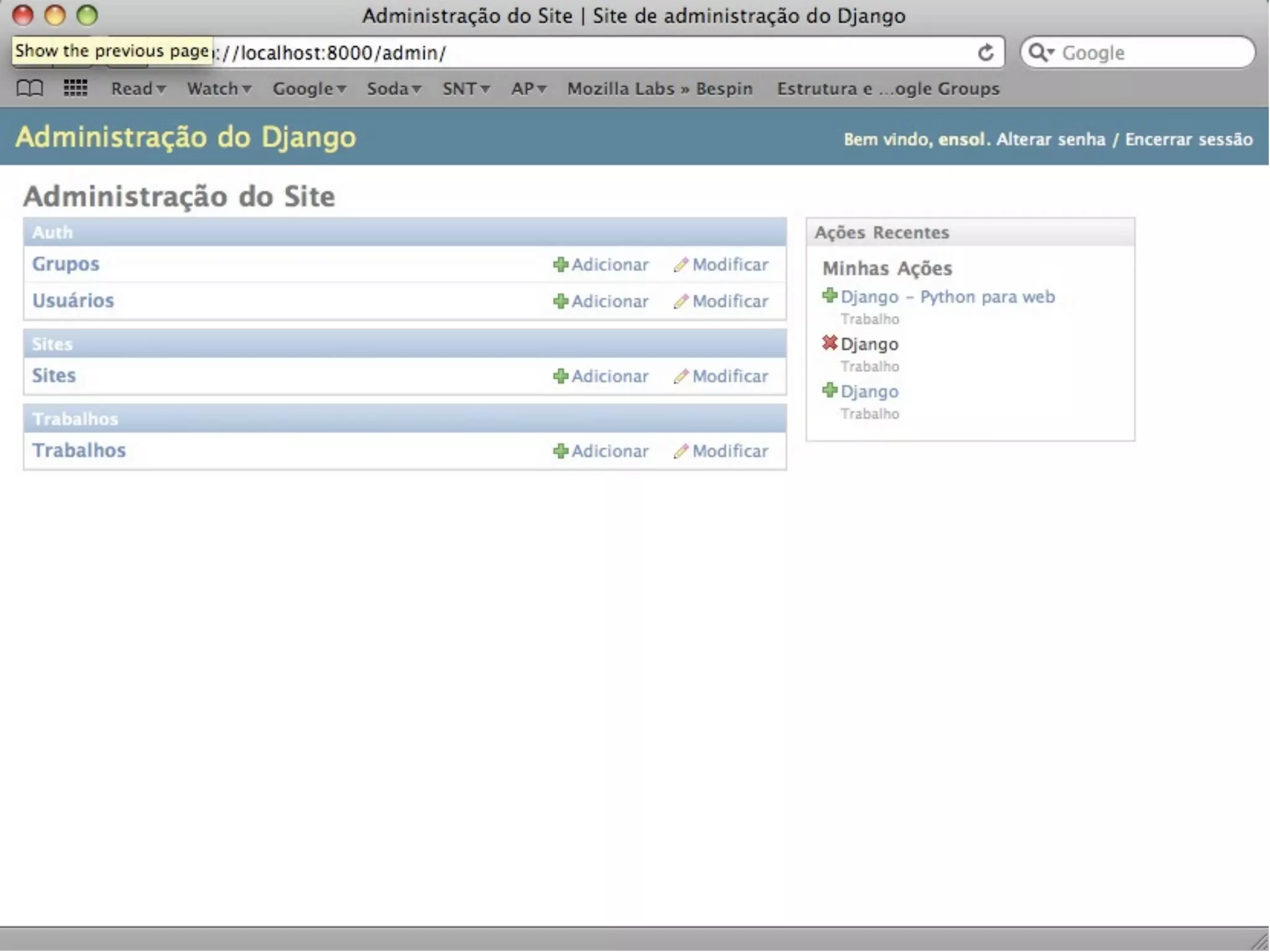Viewport: 1270px width, 952px height.
Task: Click the green plus icon for Trabalhos
Action: coord(561,451)
